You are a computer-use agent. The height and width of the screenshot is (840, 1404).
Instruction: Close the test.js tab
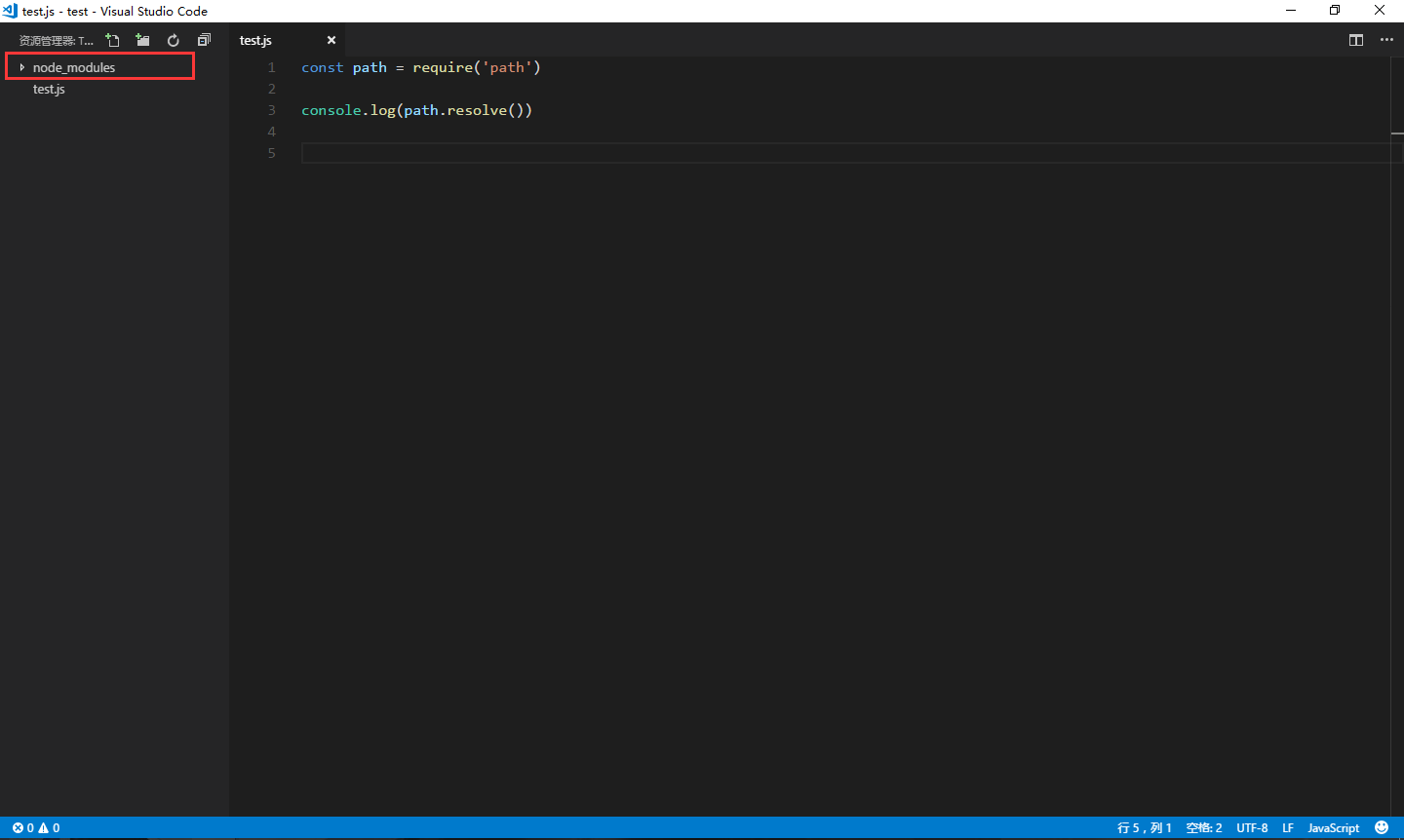pyautogui.click(x=331, y=40)
